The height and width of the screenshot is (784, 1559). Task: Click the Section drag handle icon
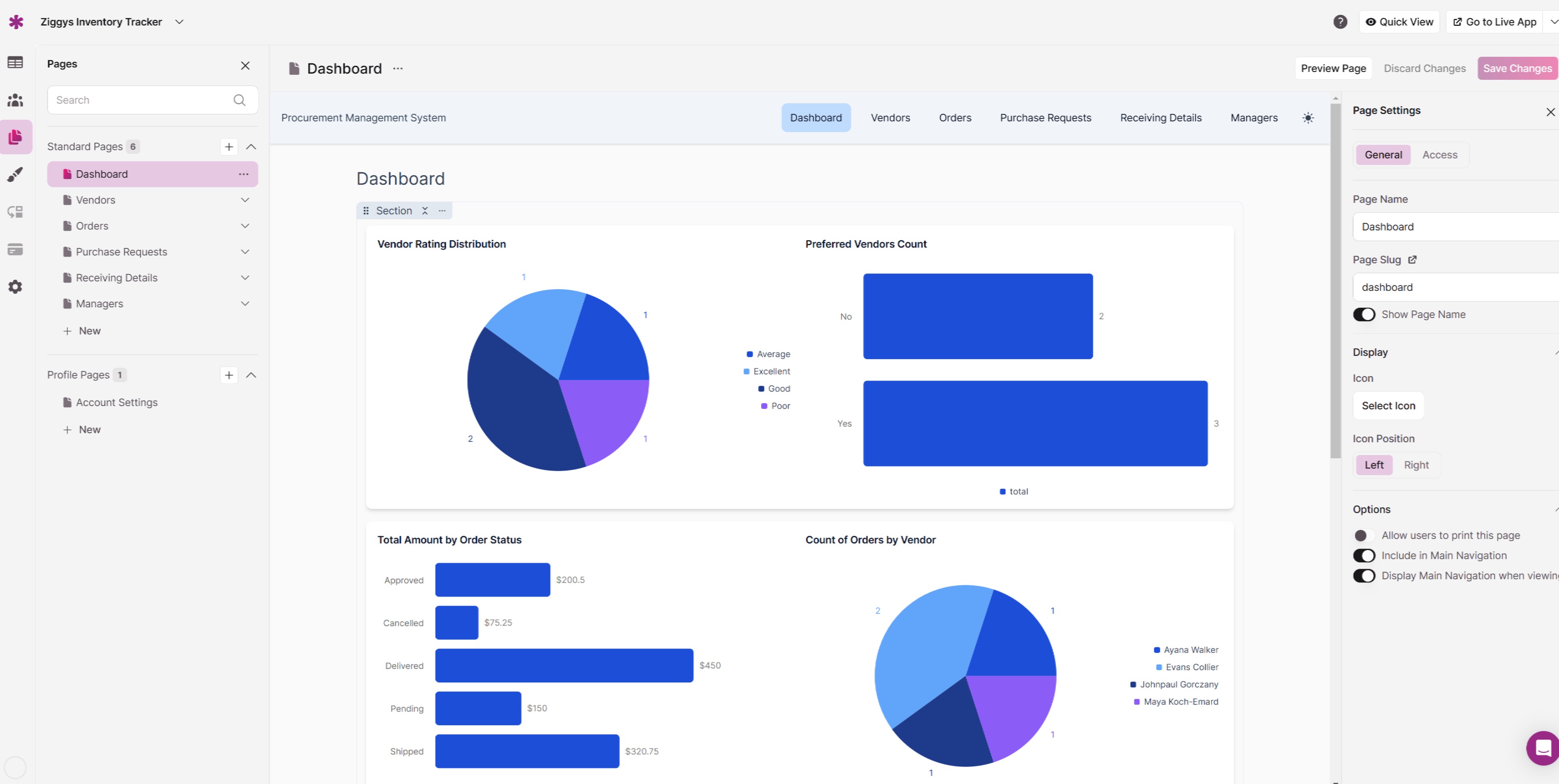tap(366, 211)
